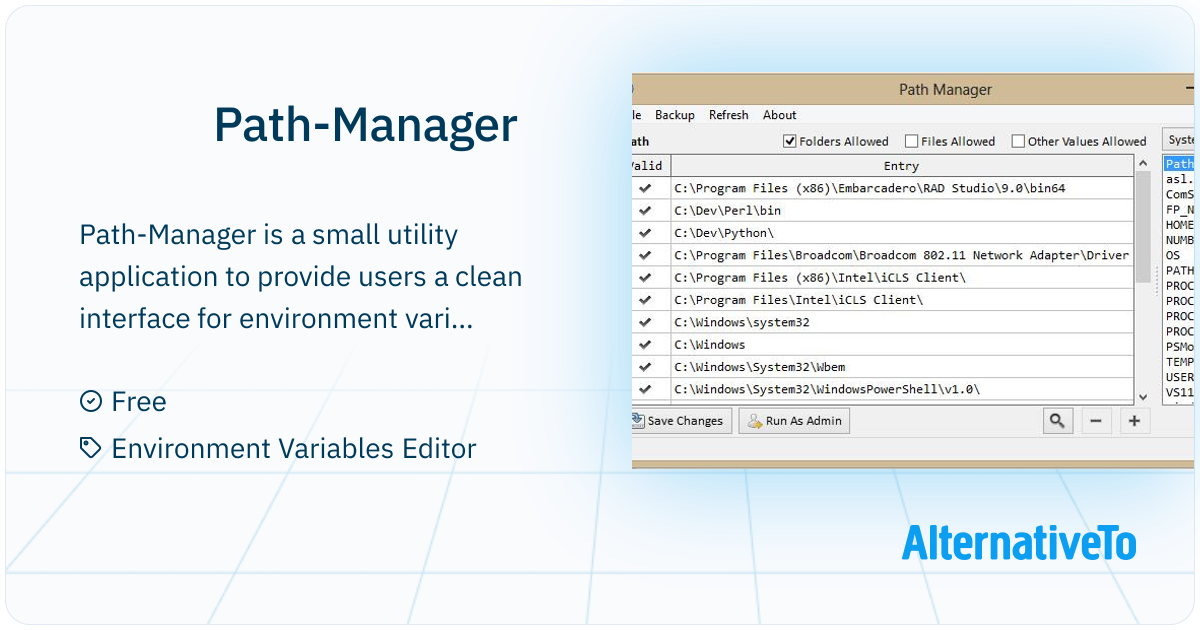This screenshot has height=630, width=1200.
Task: Select the Program Files (x86) Intel iCLS Client entry
Action: pos(901,277)
